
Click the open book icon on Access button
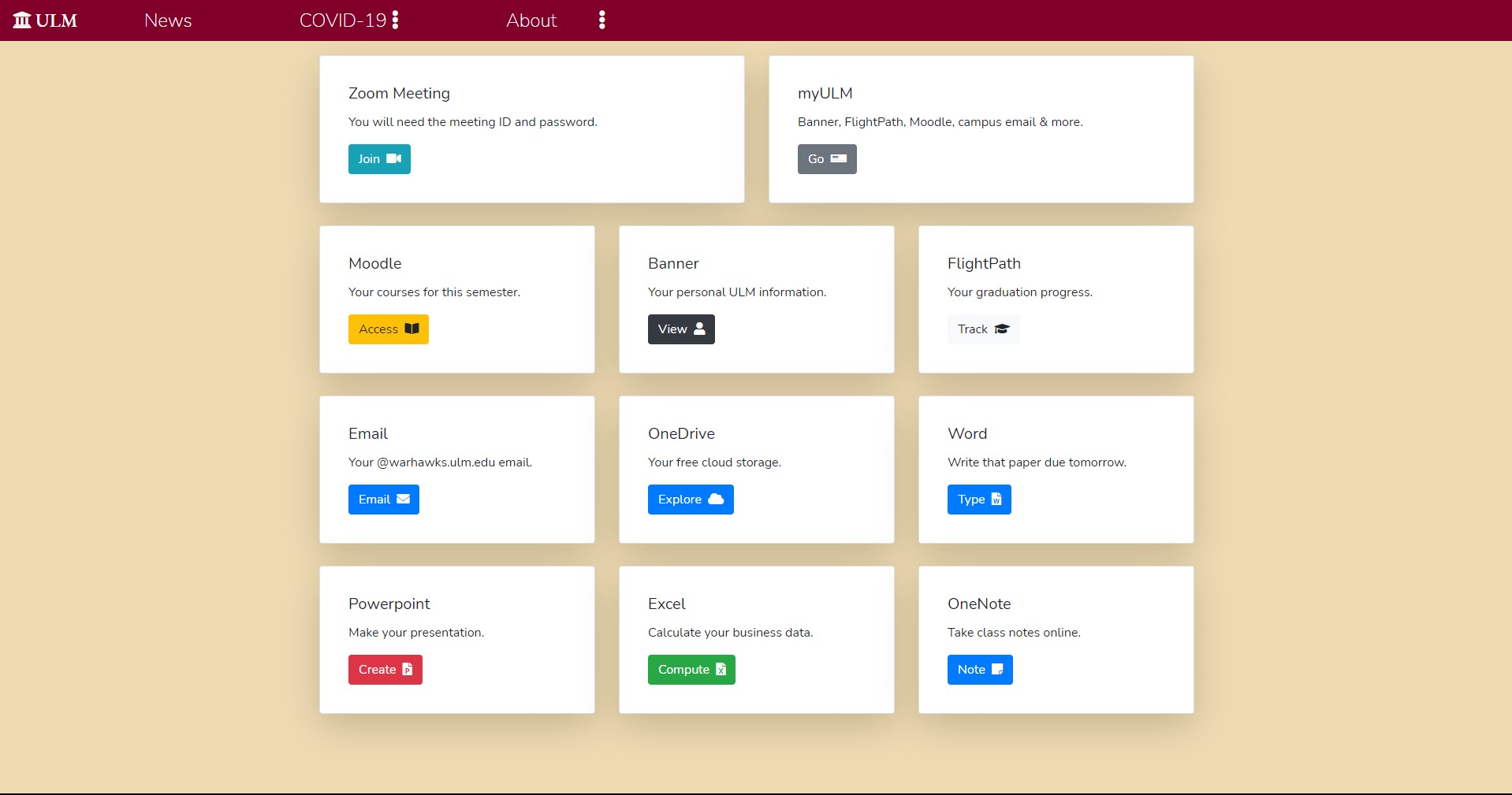tap(412, 329)
